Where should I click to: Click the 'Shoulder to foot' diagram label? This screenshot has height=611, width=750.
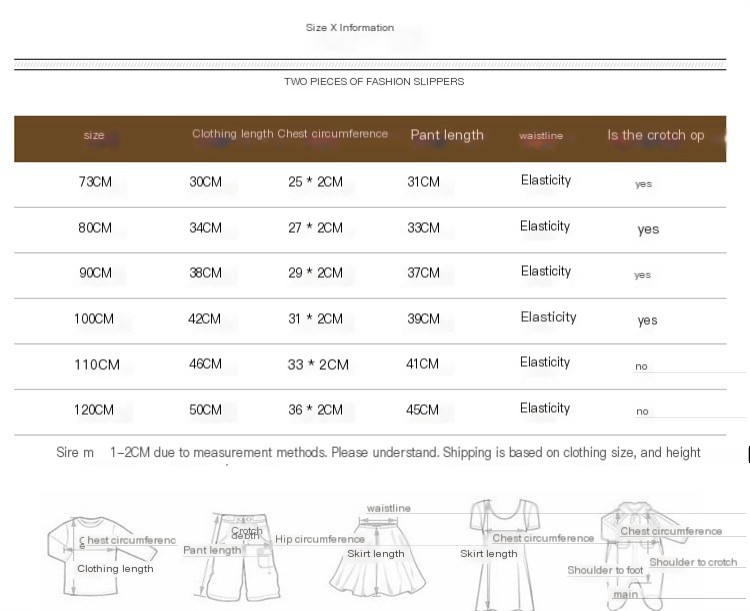pos(605,570)
